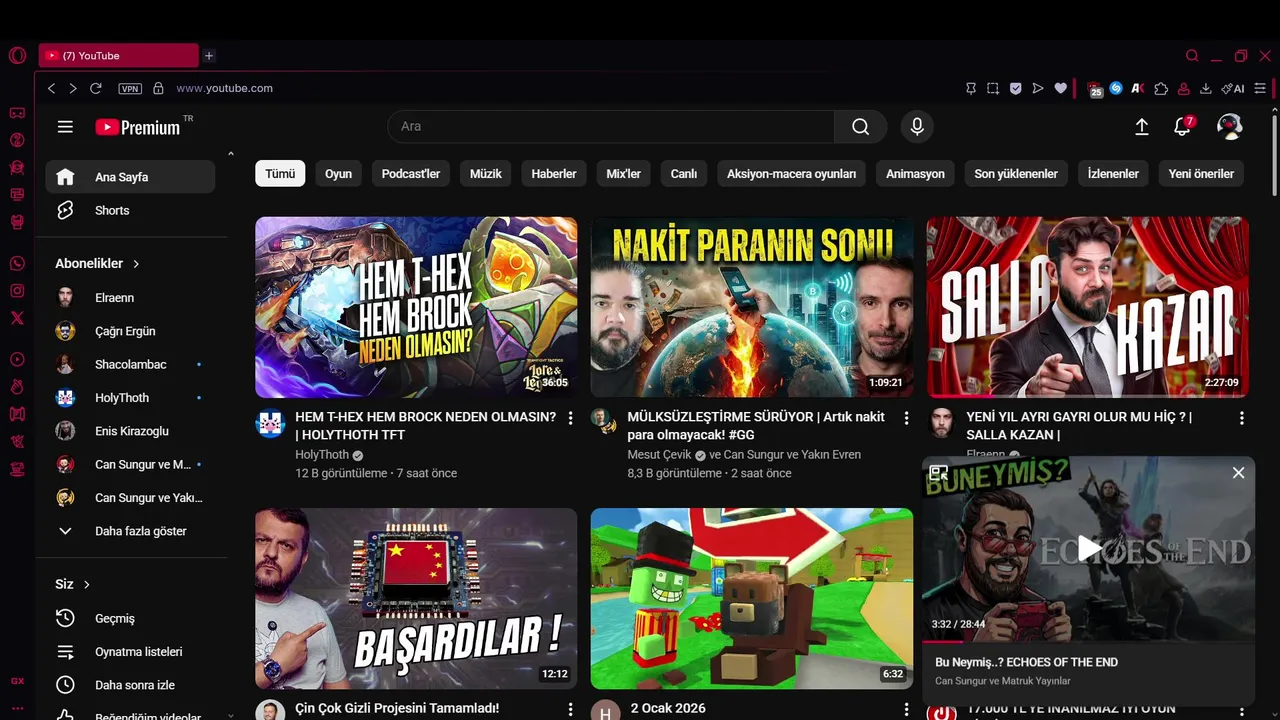Toggle the VPN badge in address bar
Image resolution: width=1280 pixels, height=720 pixels.
click(x=130, y=88)
